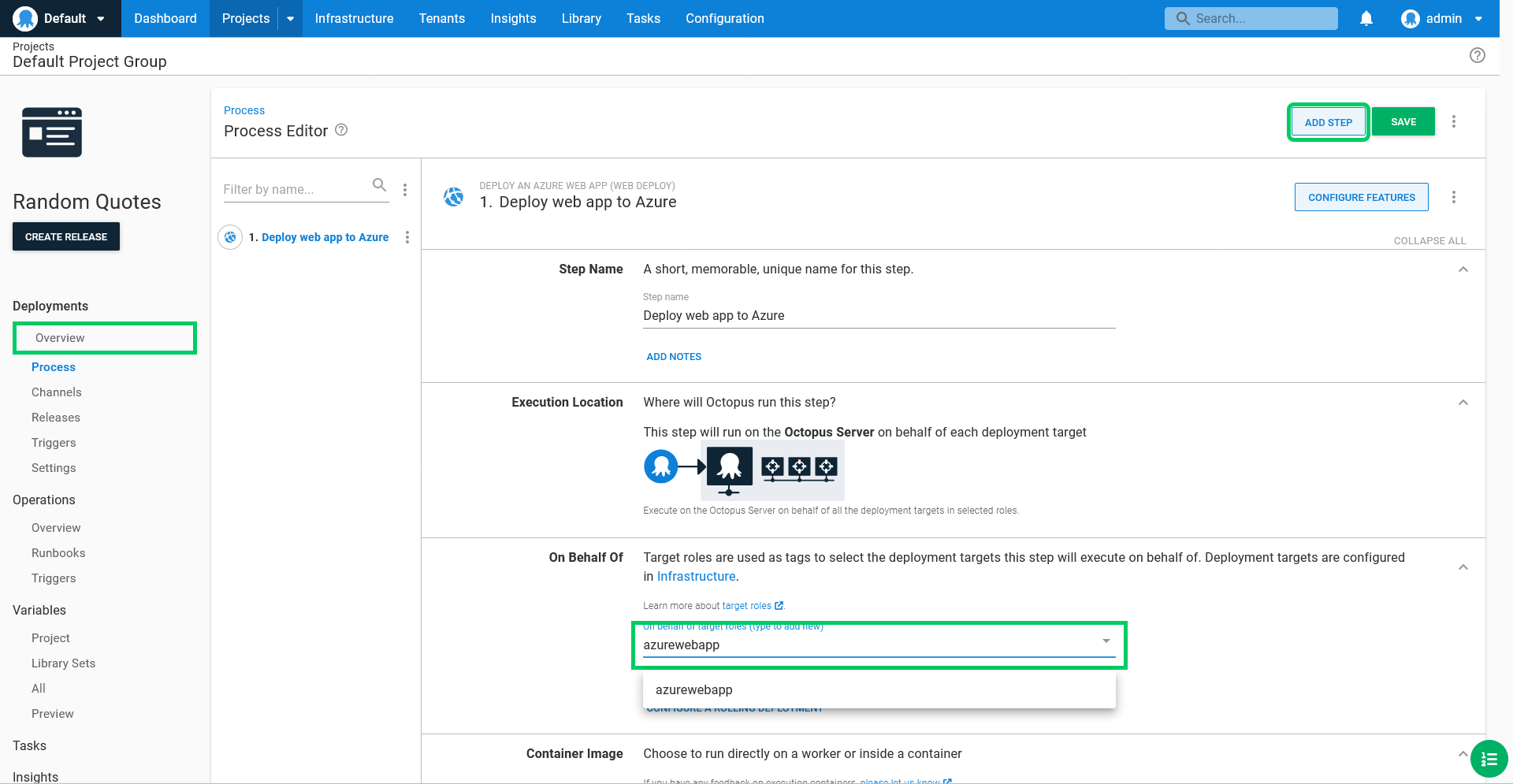Open the admin user menu arrow

pos(1478,19)
